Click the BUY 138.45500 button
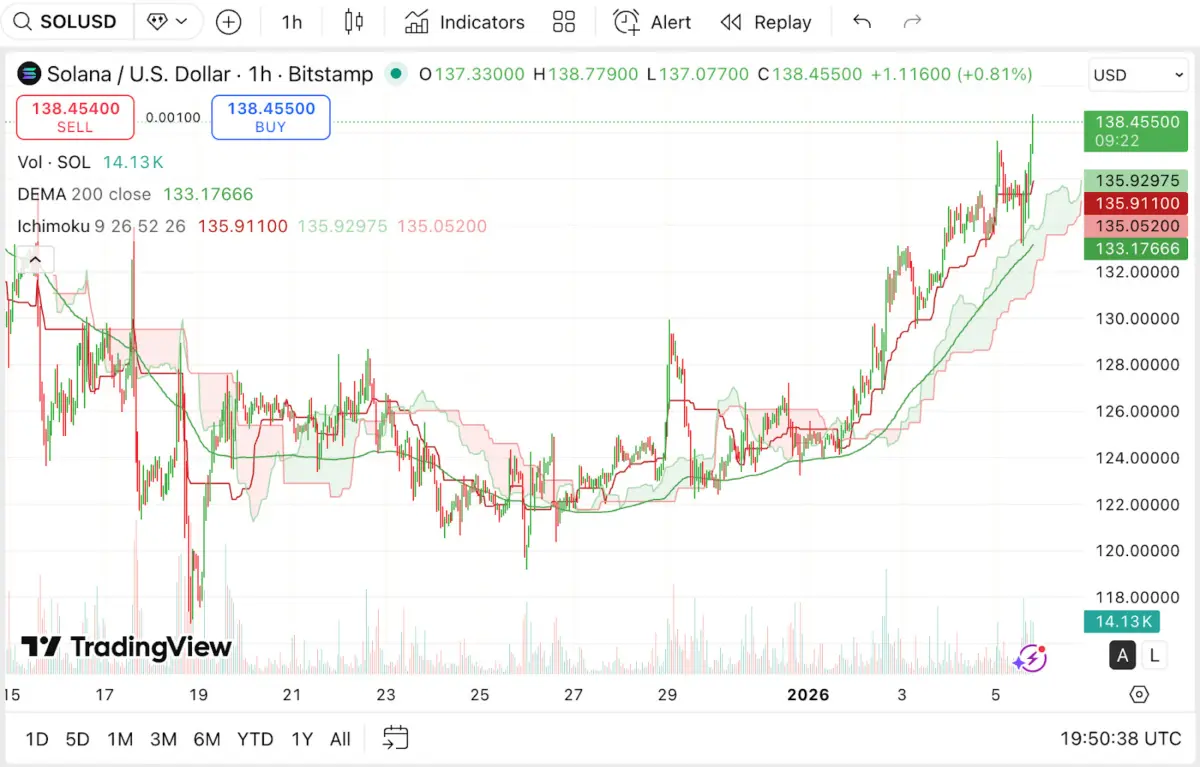 click(270, 117)
